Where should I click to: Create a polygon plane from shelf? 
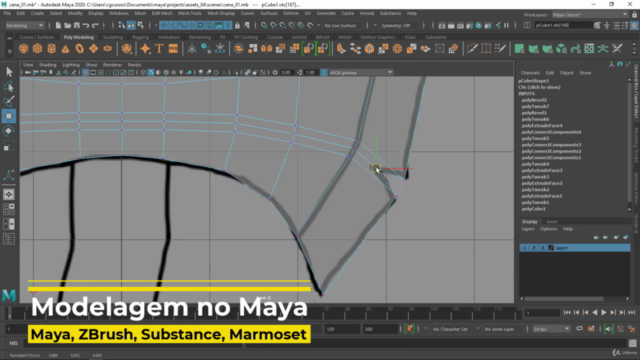coord(93,49)
